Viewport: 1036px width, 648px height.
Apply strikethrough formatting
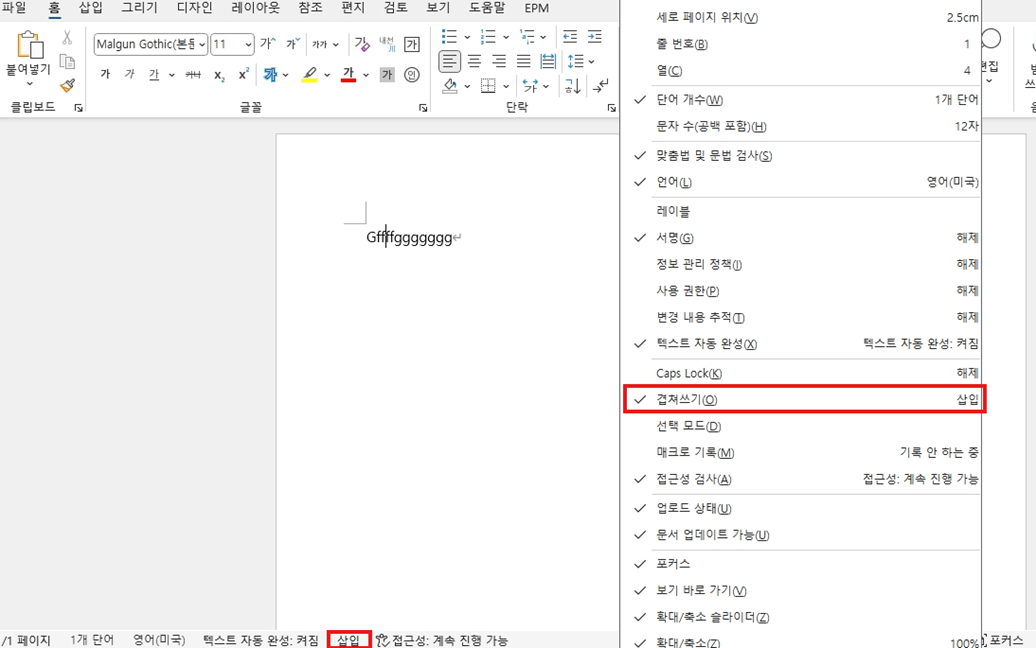[193, 75]
